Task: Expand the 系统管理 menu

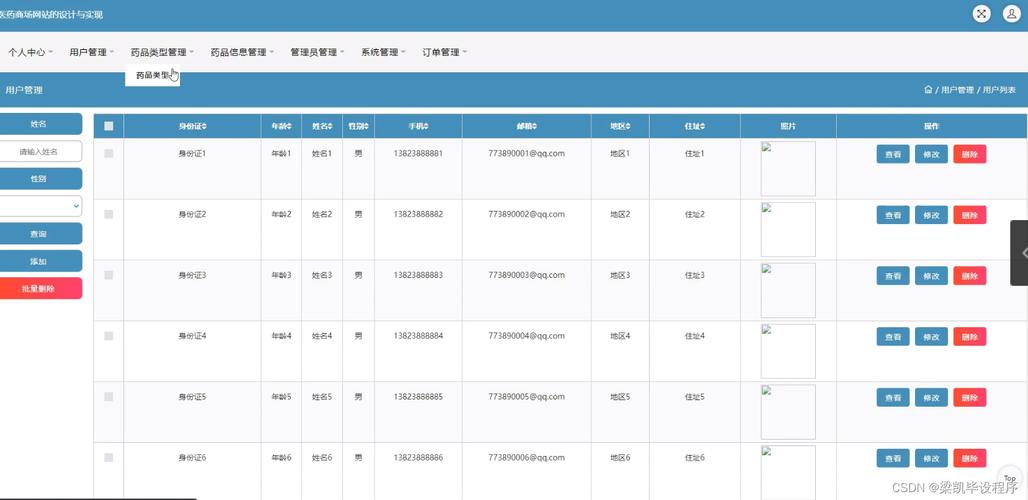Action: click(x=384, y=52)
